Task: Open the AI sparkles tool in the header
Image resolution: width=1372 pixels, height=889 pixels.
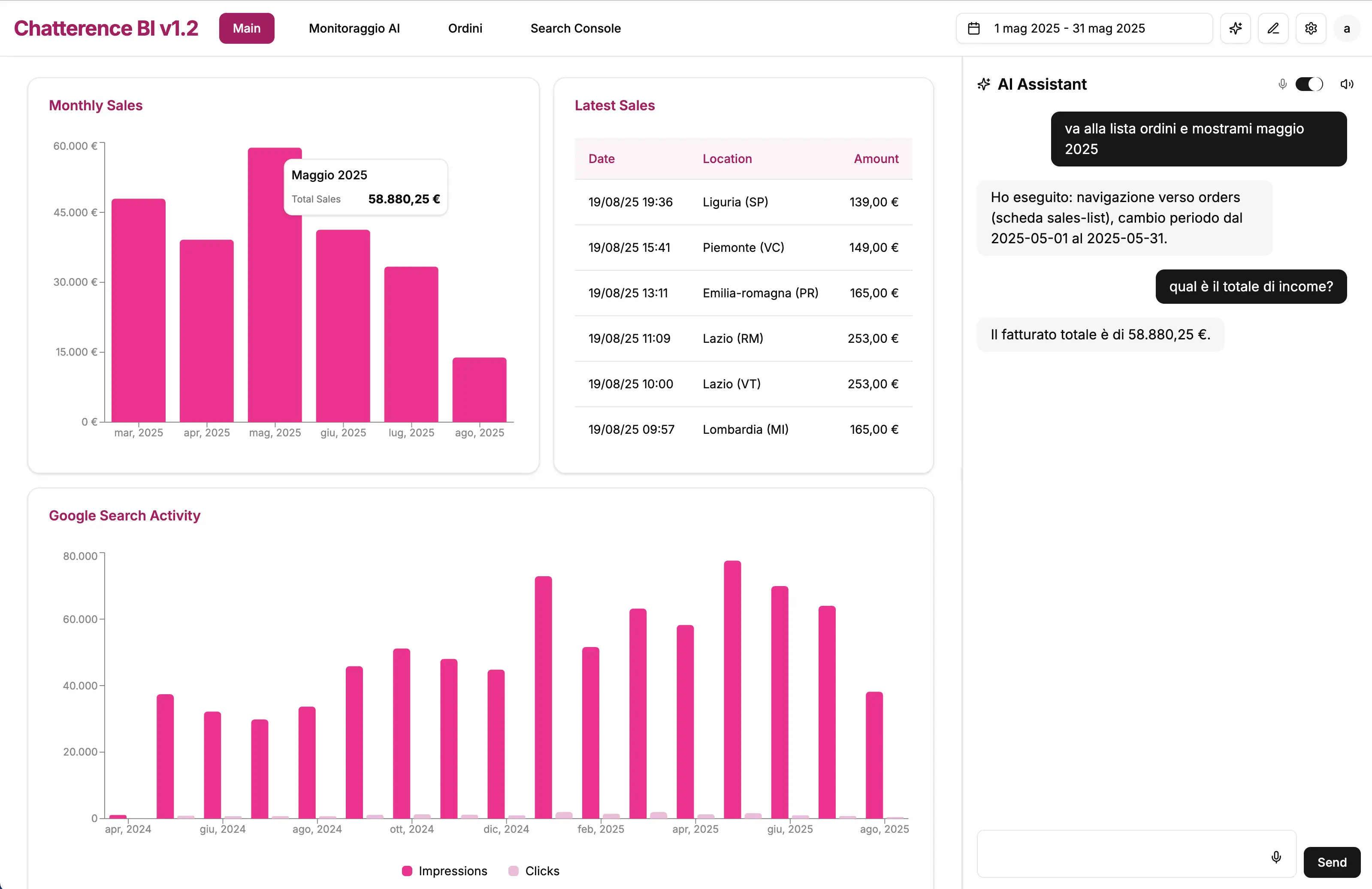Action: coord(1236,27)
